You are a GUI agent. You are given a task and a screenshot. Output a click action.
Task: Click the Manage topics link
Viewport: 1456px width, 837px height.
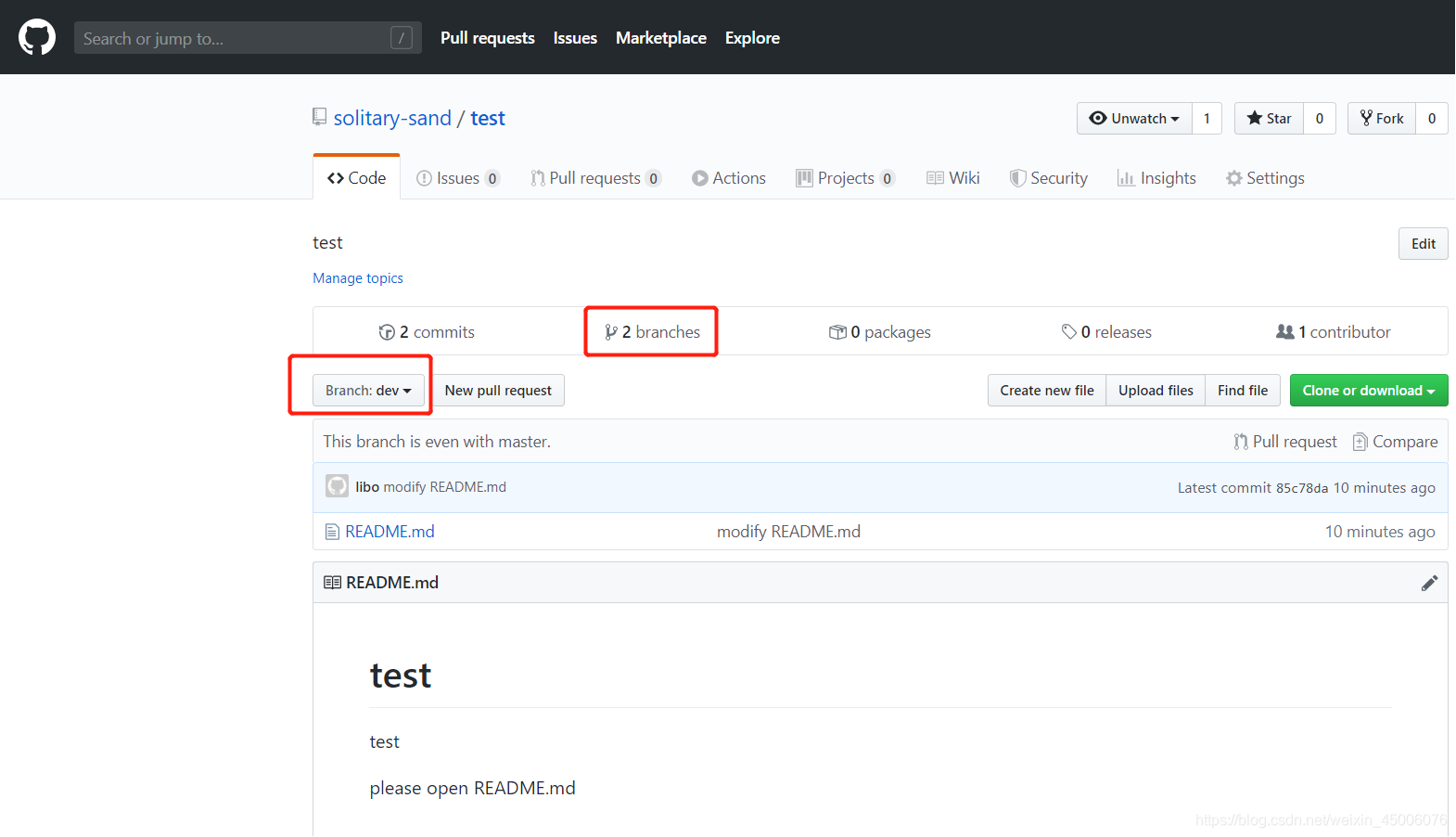click(358, 278)
